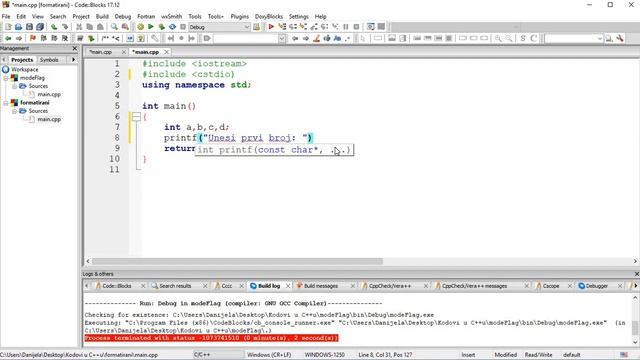
Task: Click the keyboard language flag in status bar
Action: click(624, 355)
